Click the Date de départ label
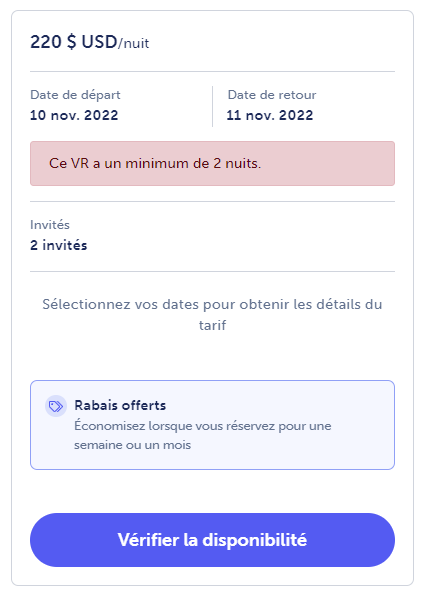 pyautogui.click(x=76, y=95)
